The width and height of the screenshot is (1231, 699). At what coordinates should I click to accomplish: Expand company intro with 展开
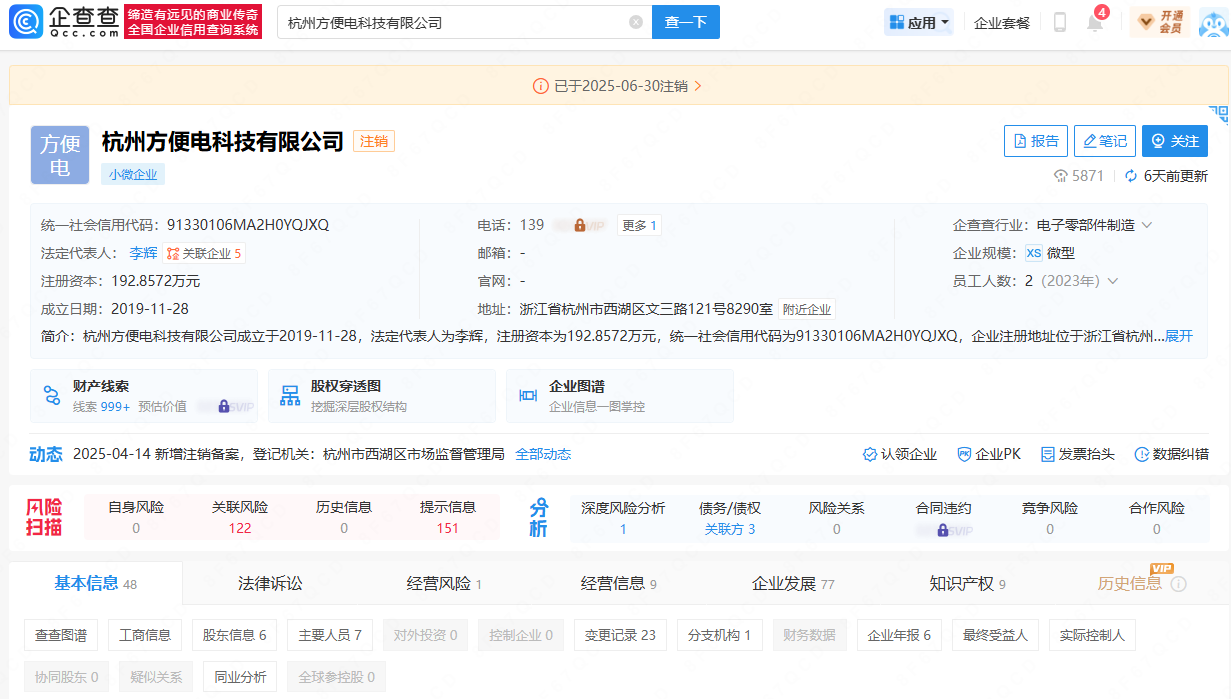tap(1179, 336)
